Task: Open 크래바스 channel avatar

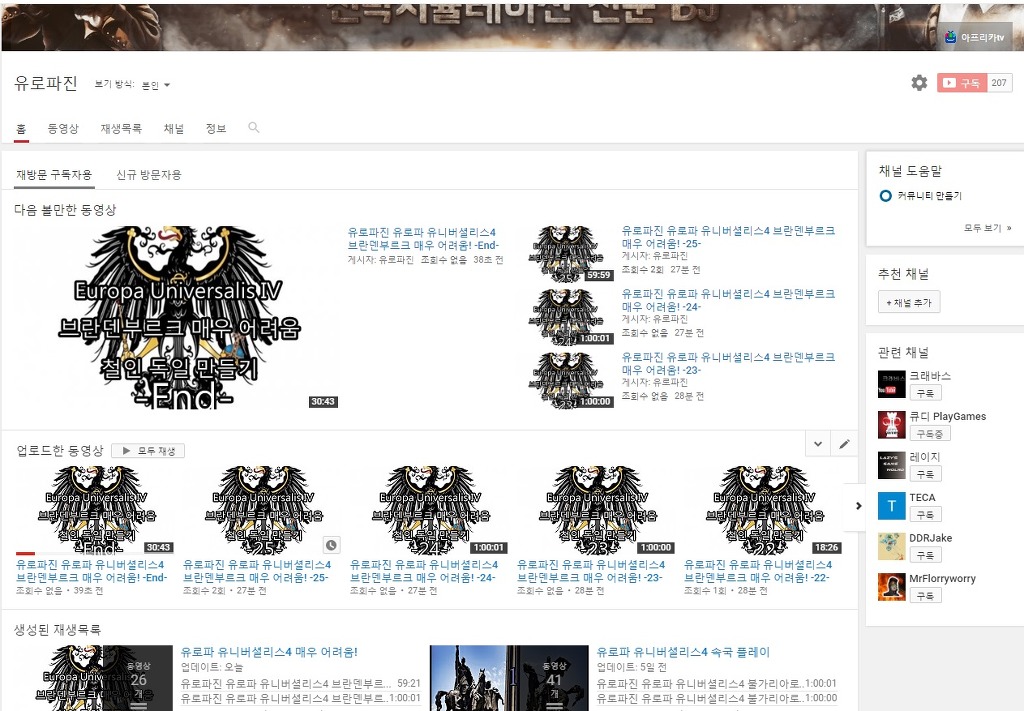Action: [x=891, y=384]
